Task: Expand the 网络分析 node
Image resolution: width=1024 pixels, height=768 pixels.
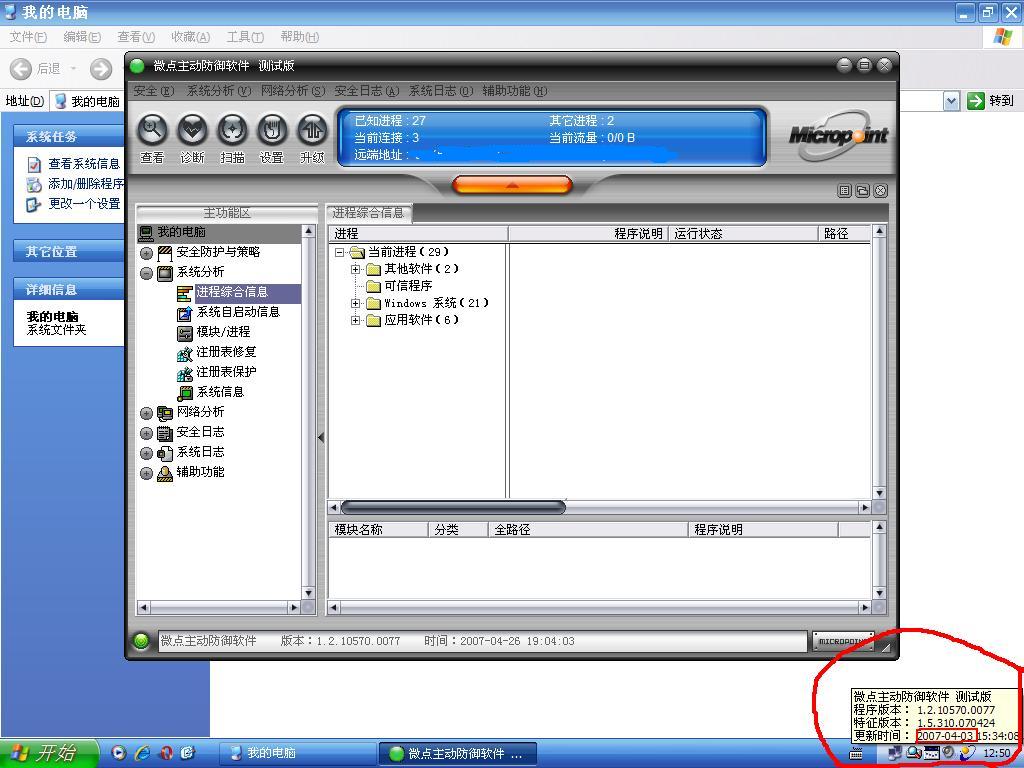Action: pyautogui.click(x=146, y=413)
